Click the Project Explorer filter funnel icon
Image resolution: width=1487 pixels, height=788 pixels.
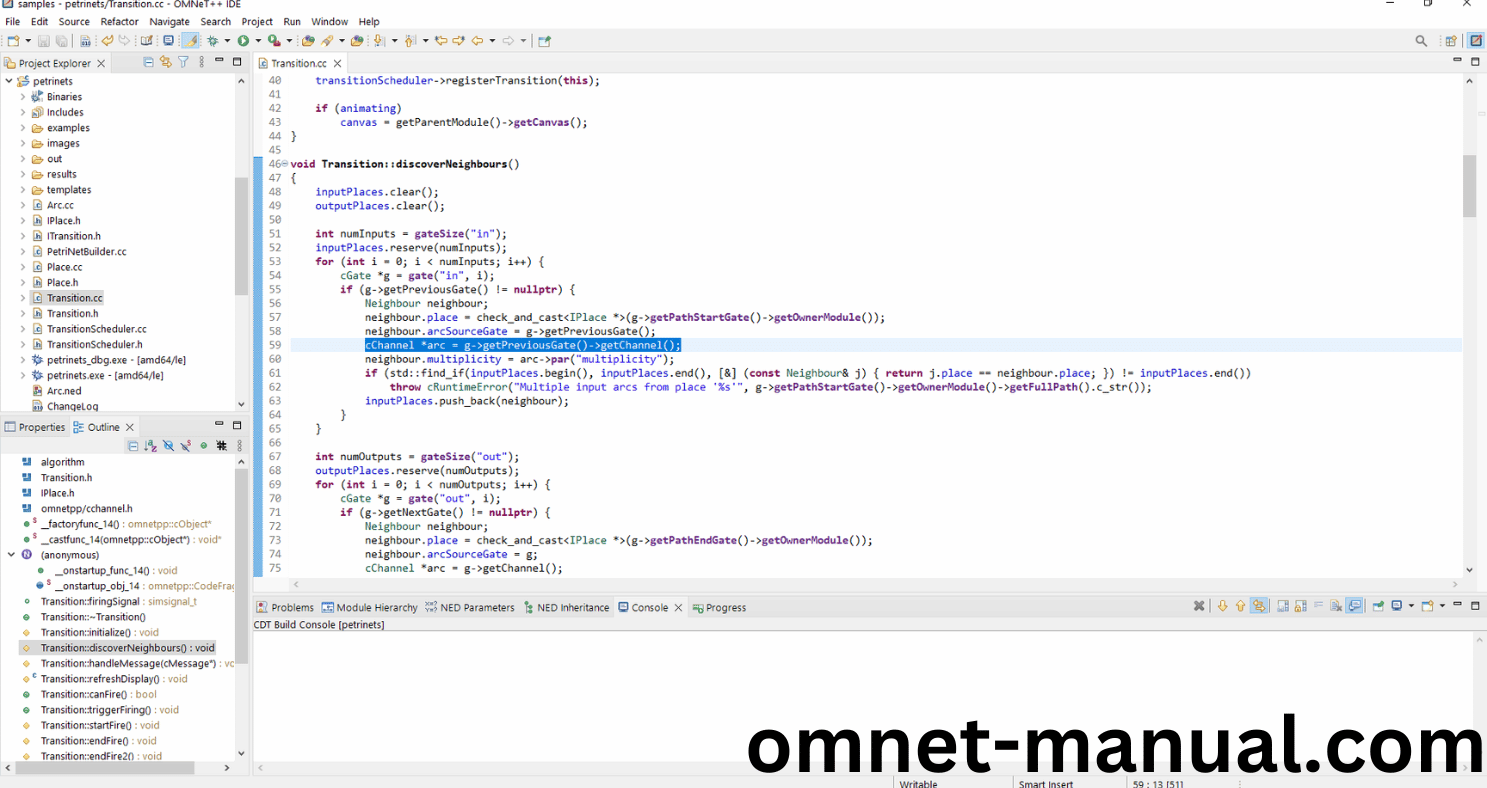tap(183, 62)
